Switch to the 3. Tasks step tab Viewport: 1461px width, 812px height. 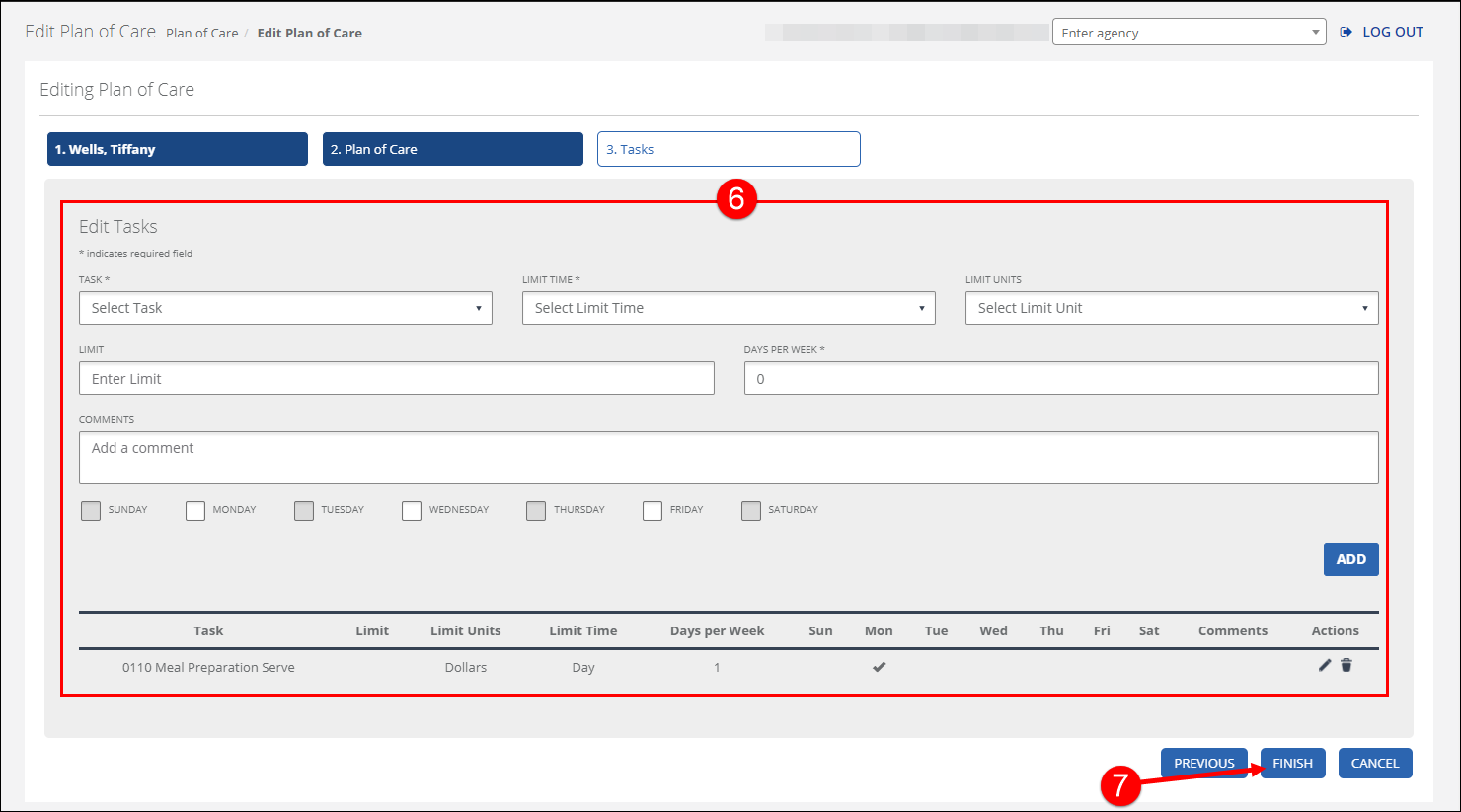[x=728, y=149]
